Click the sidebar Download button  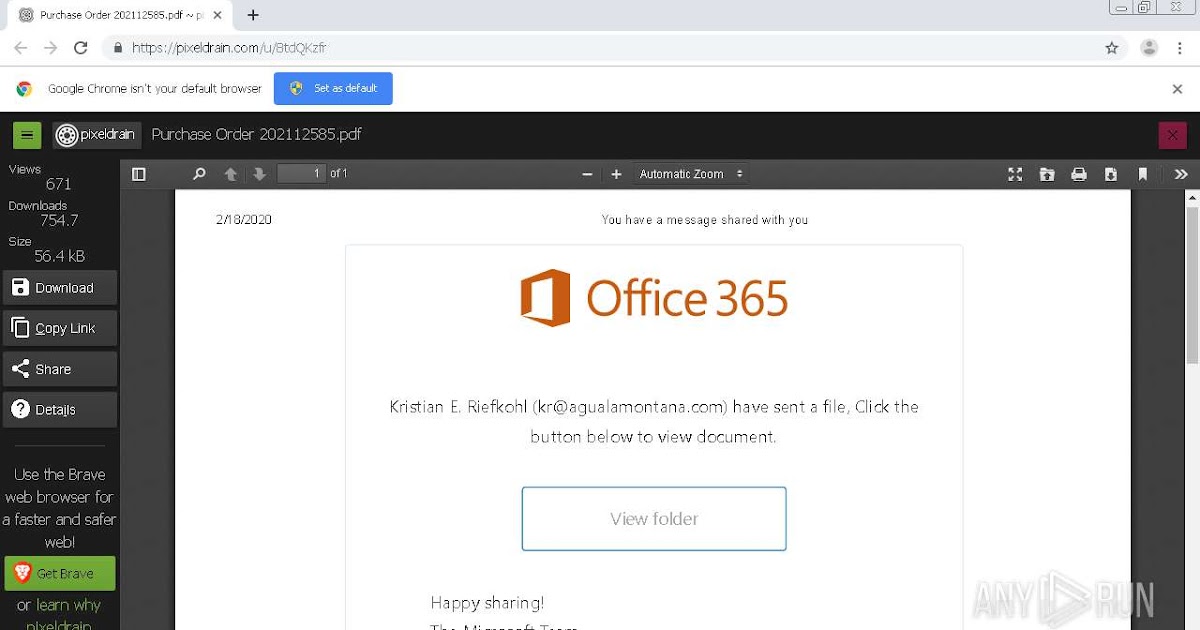60,288
